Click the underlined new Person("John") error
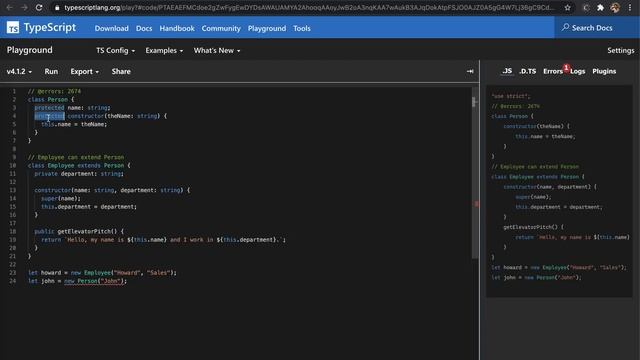 [95, 281]
